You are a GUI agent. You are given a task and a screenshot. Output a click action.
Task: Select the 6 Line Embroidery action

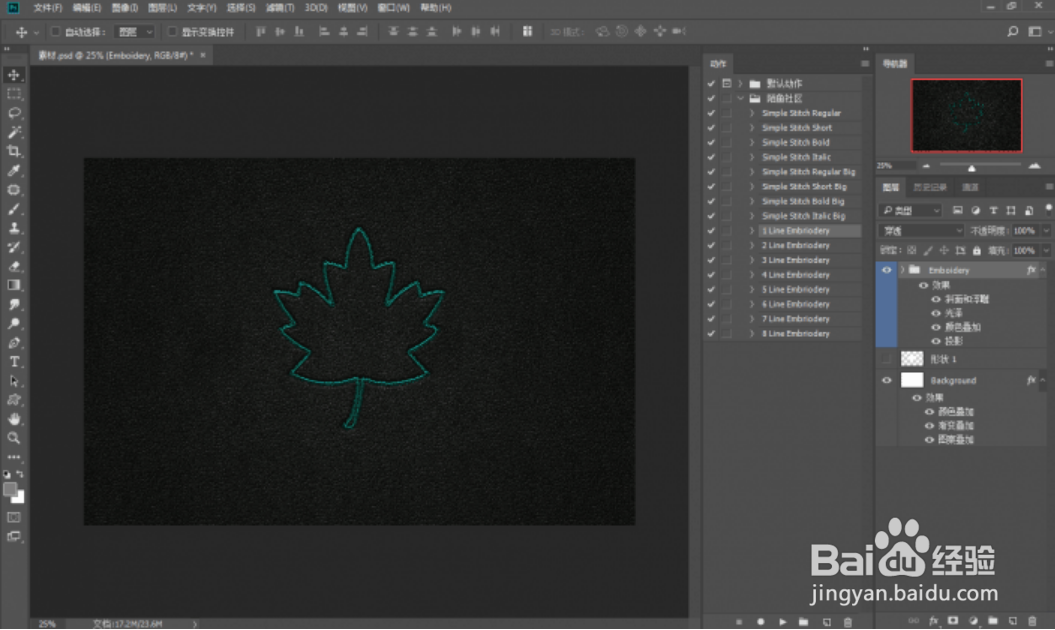coord(795,304)
